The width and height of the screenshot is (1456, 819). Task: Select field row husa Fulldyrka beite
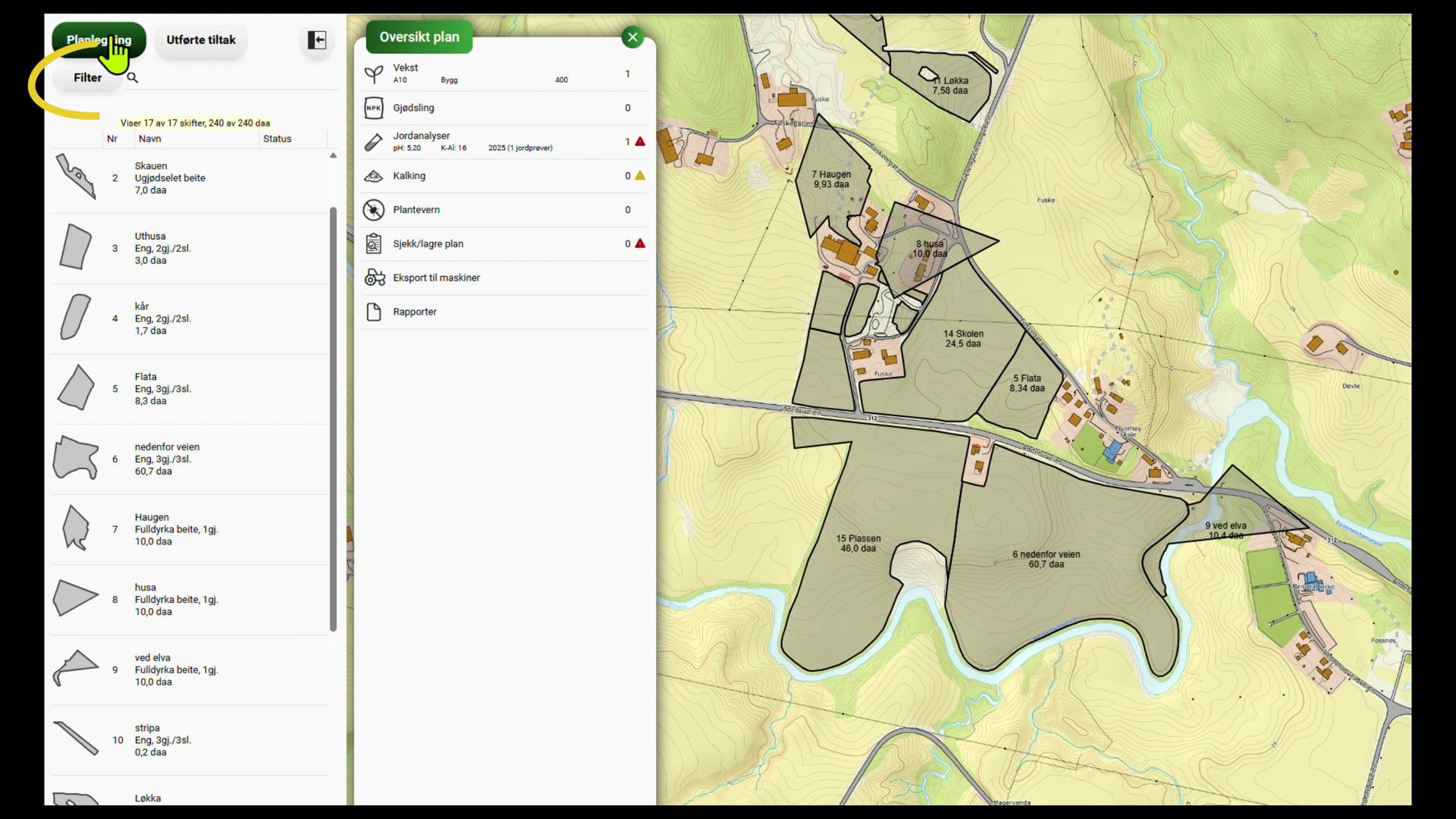coord(190,600)
